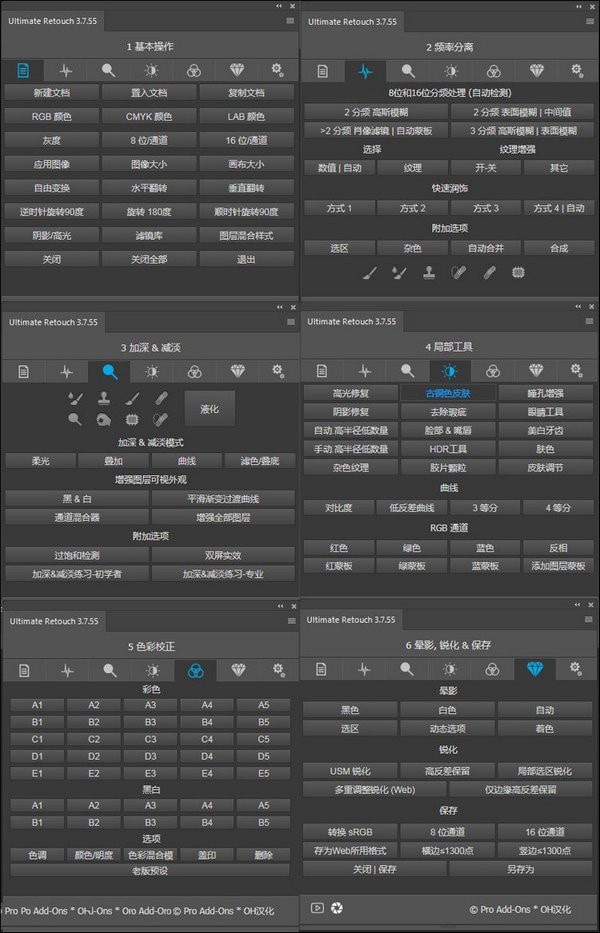Click 动态选项 under vignette
The height and width of the screenshot is (933, 600).
(448, 728)
